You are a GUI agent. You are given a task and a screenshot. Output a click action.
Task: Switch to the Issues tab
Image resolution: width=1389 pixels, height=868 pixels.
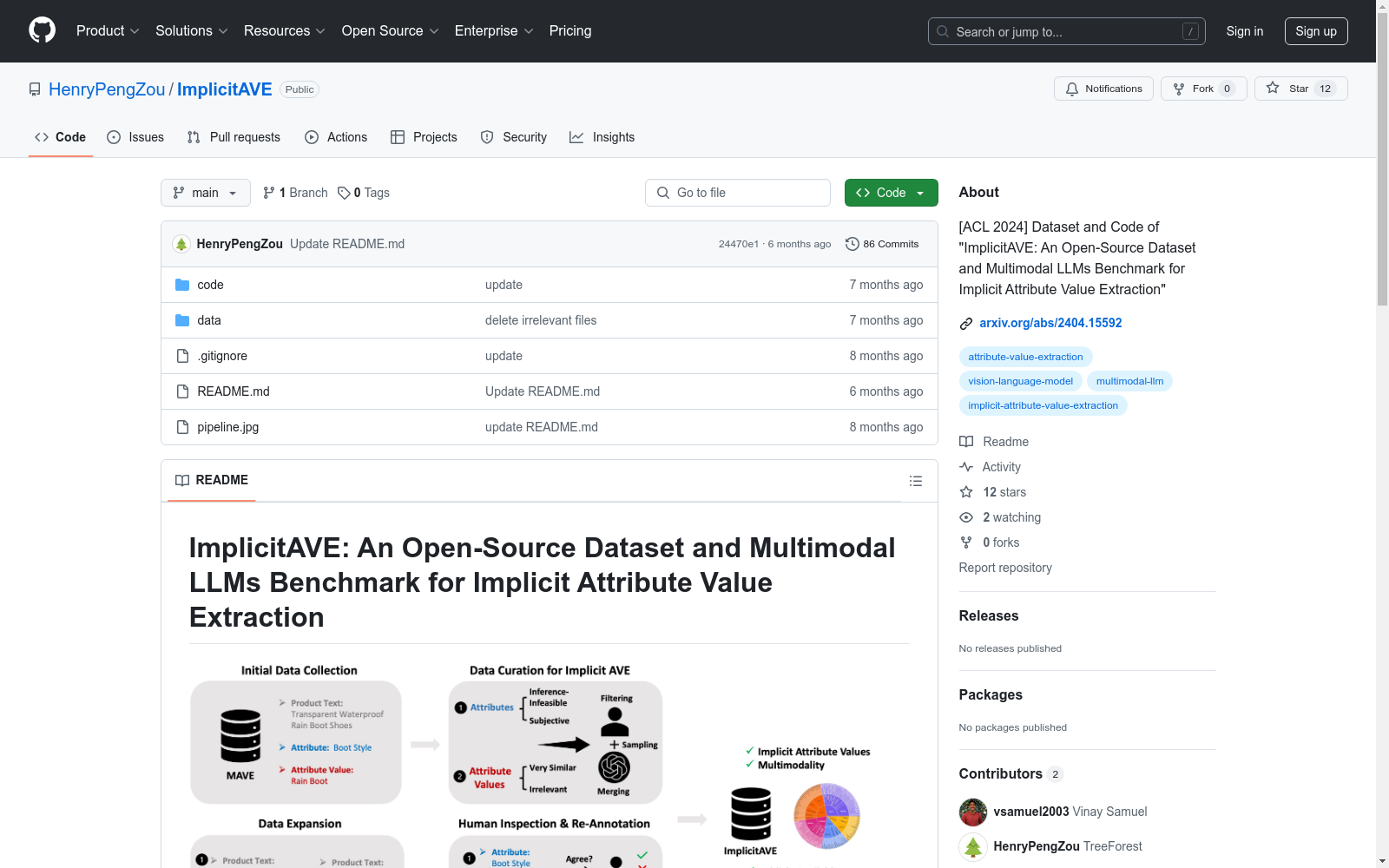(x=135, y=137)
